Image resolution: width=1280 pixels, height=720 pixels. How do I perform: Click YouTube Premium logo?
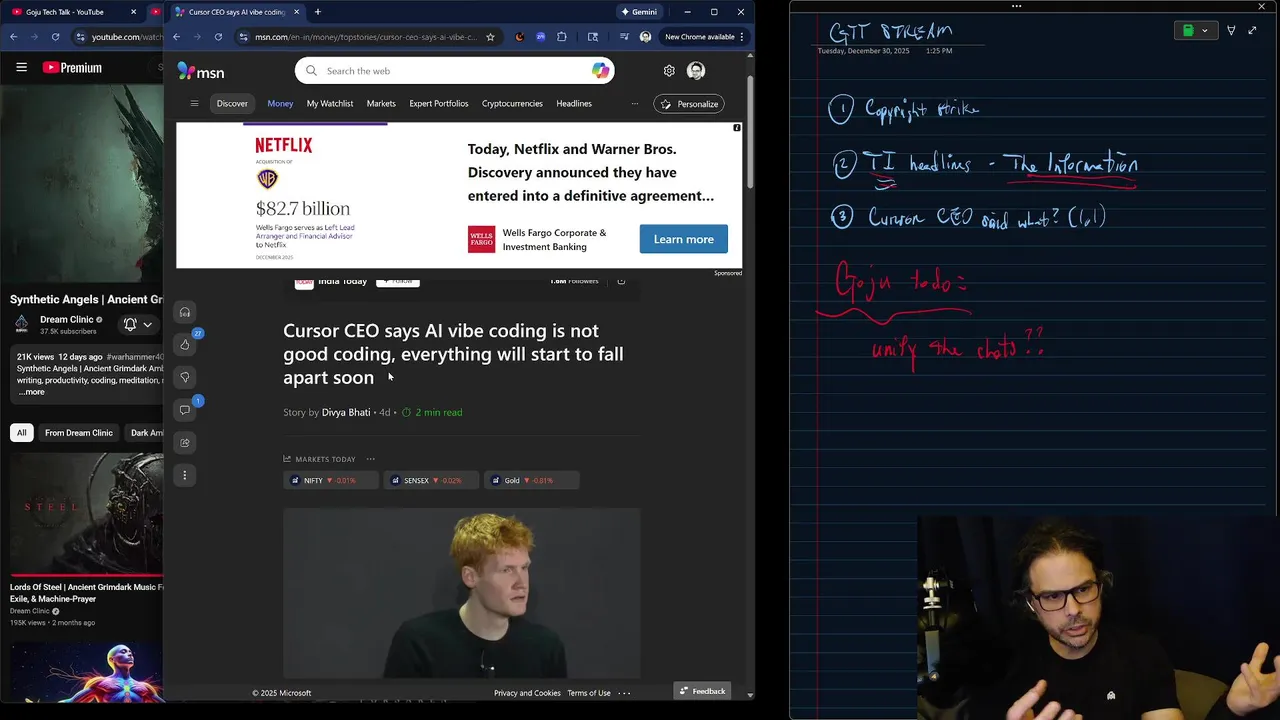72,67
